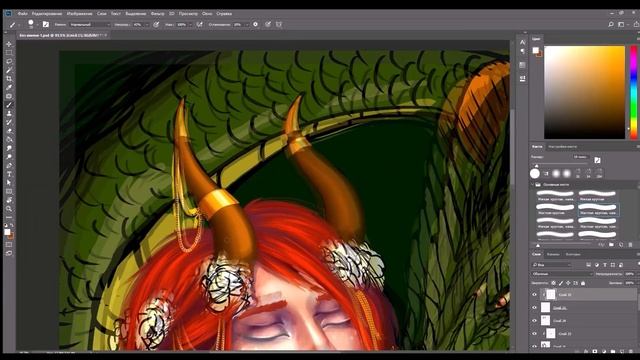Click layer opacity field in Layers panel
The height and width of the screenshot is (360, 640).
click(x=629, y=274)
